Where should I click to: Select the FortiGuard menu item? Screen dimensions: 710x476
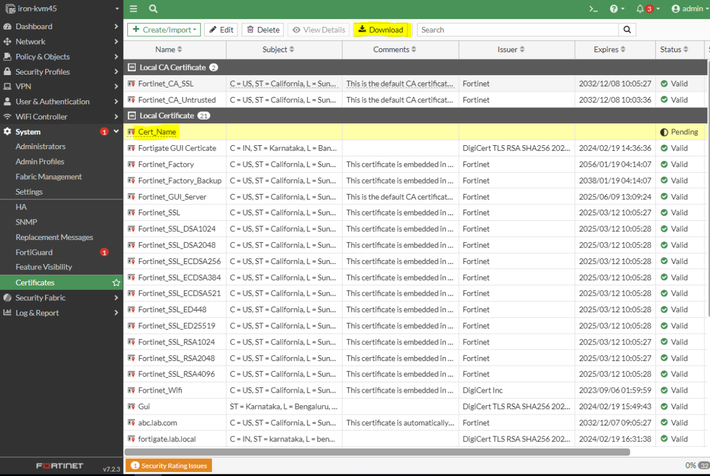click(35, 252)
